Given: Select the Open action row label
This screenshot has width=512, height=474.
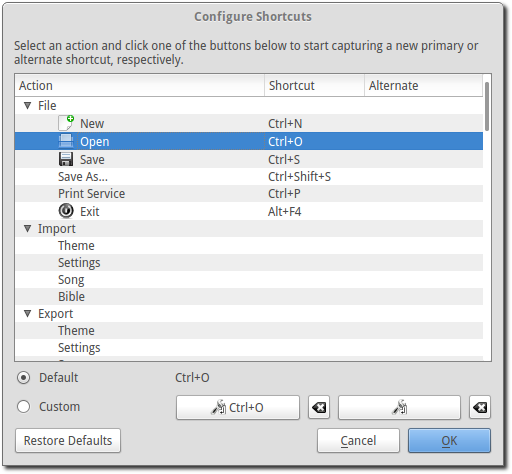Looking at the screenshot, I should [95, 142].
